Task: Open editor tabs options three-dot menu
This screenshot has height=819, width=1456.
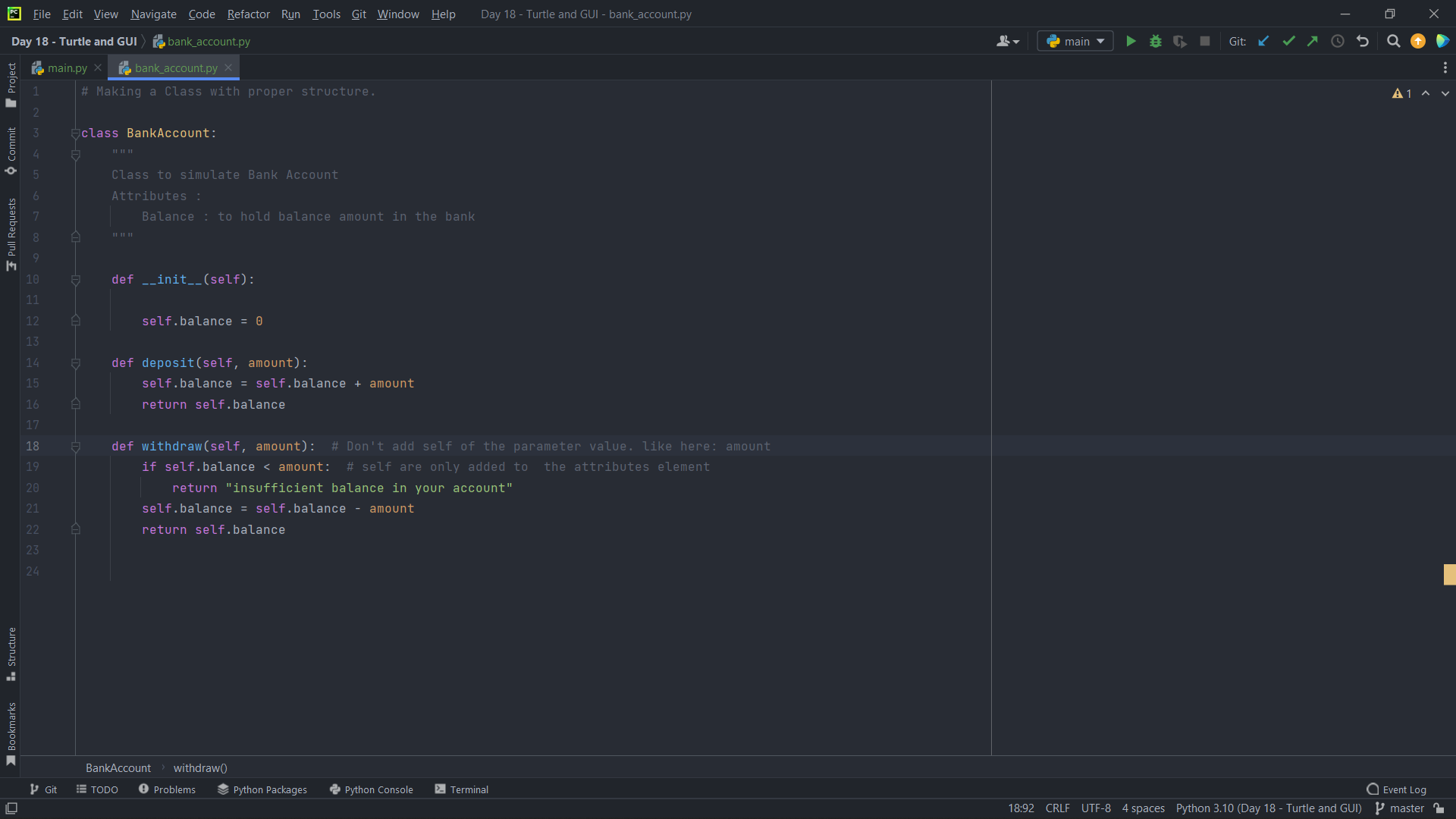Action: pos(1445,67)
